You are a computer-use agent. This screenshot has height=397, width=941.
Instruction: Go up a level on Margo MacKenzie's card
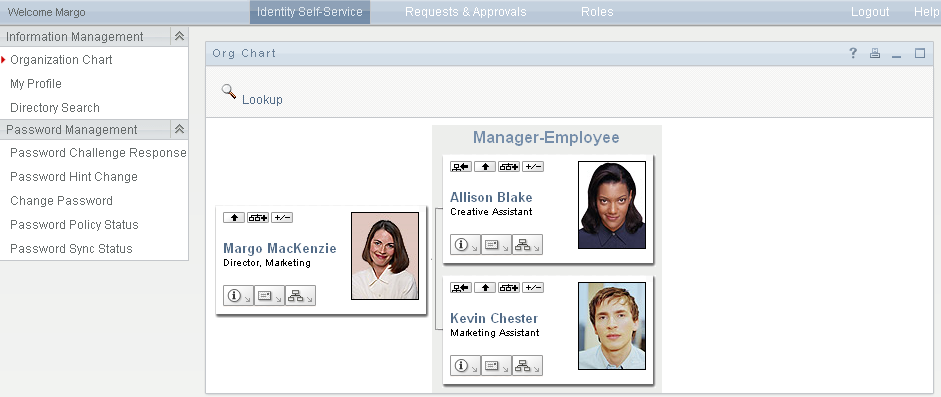233,218
